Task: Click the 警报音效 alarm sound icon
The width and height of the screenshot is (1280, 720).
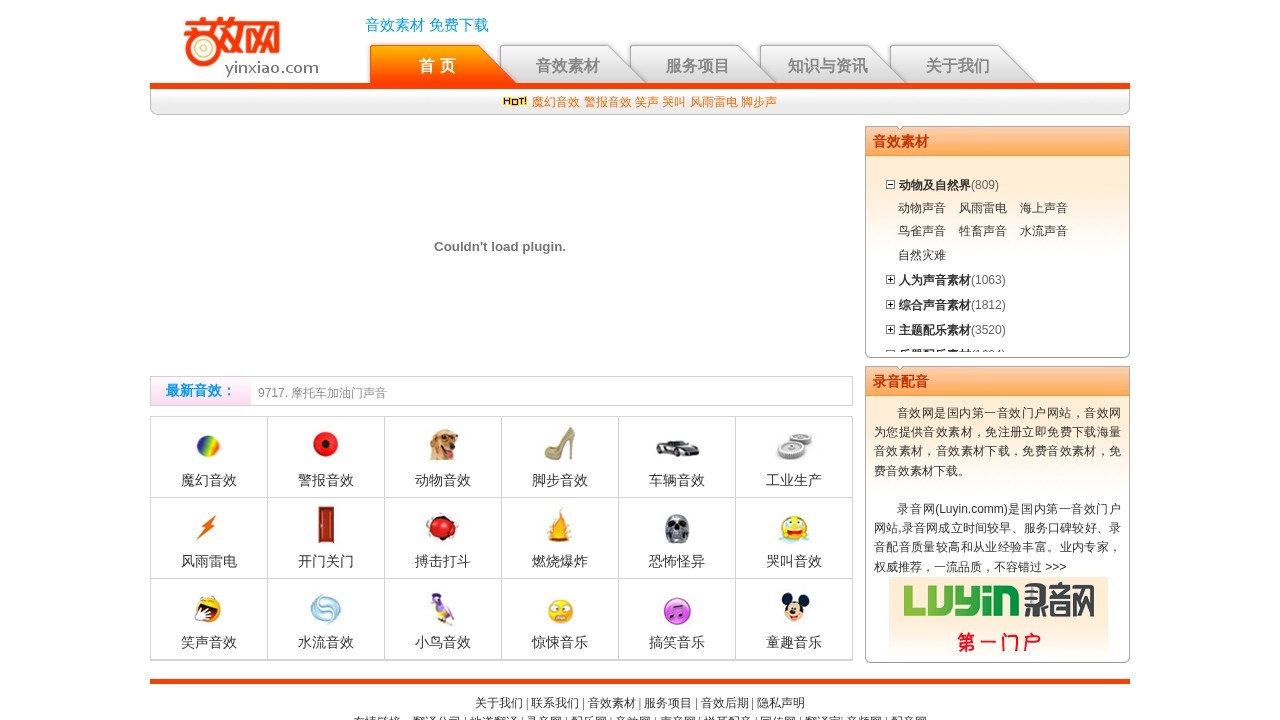Action: [325, 447]
